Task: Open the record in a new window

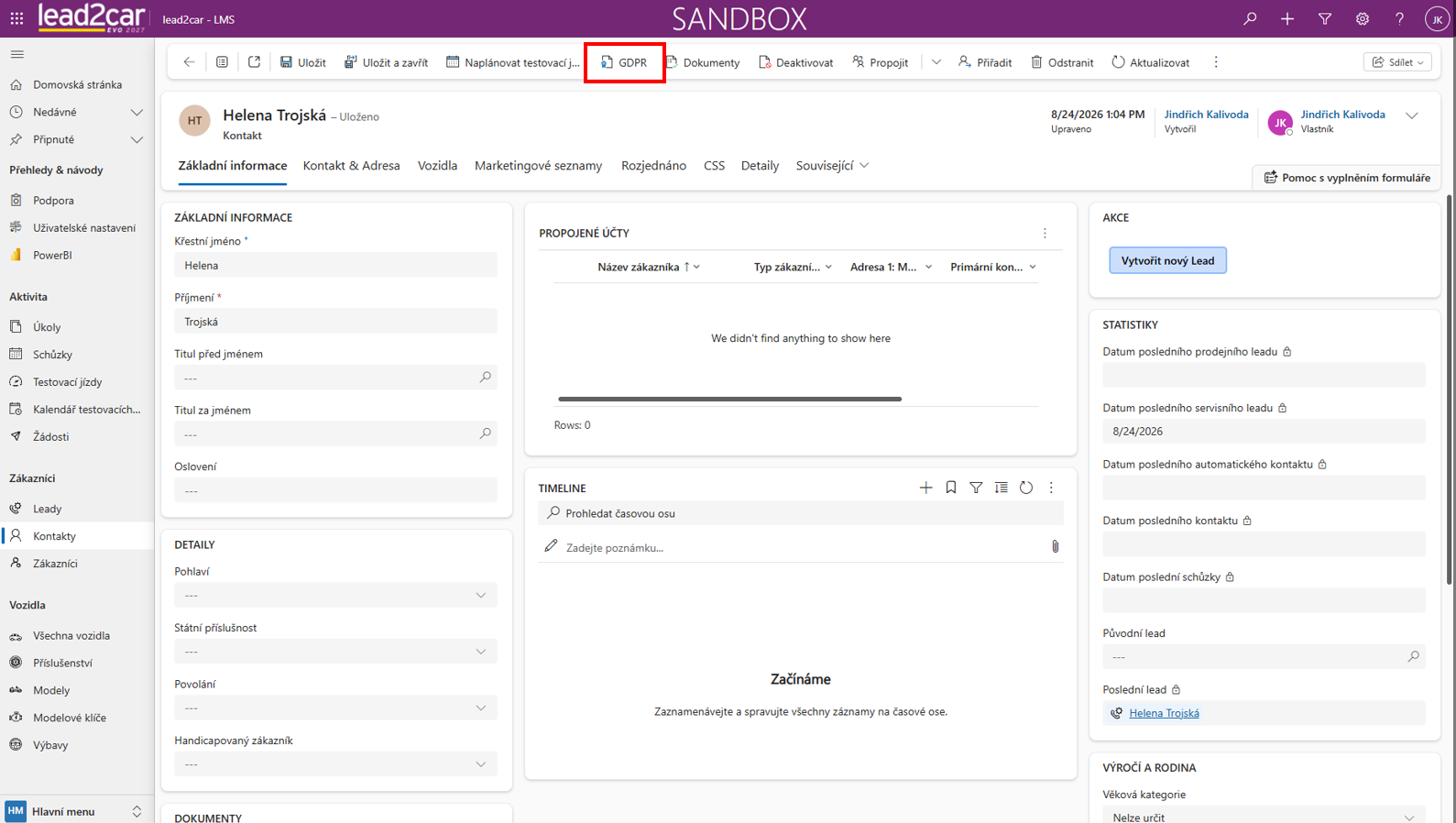Action: point(254,62)
